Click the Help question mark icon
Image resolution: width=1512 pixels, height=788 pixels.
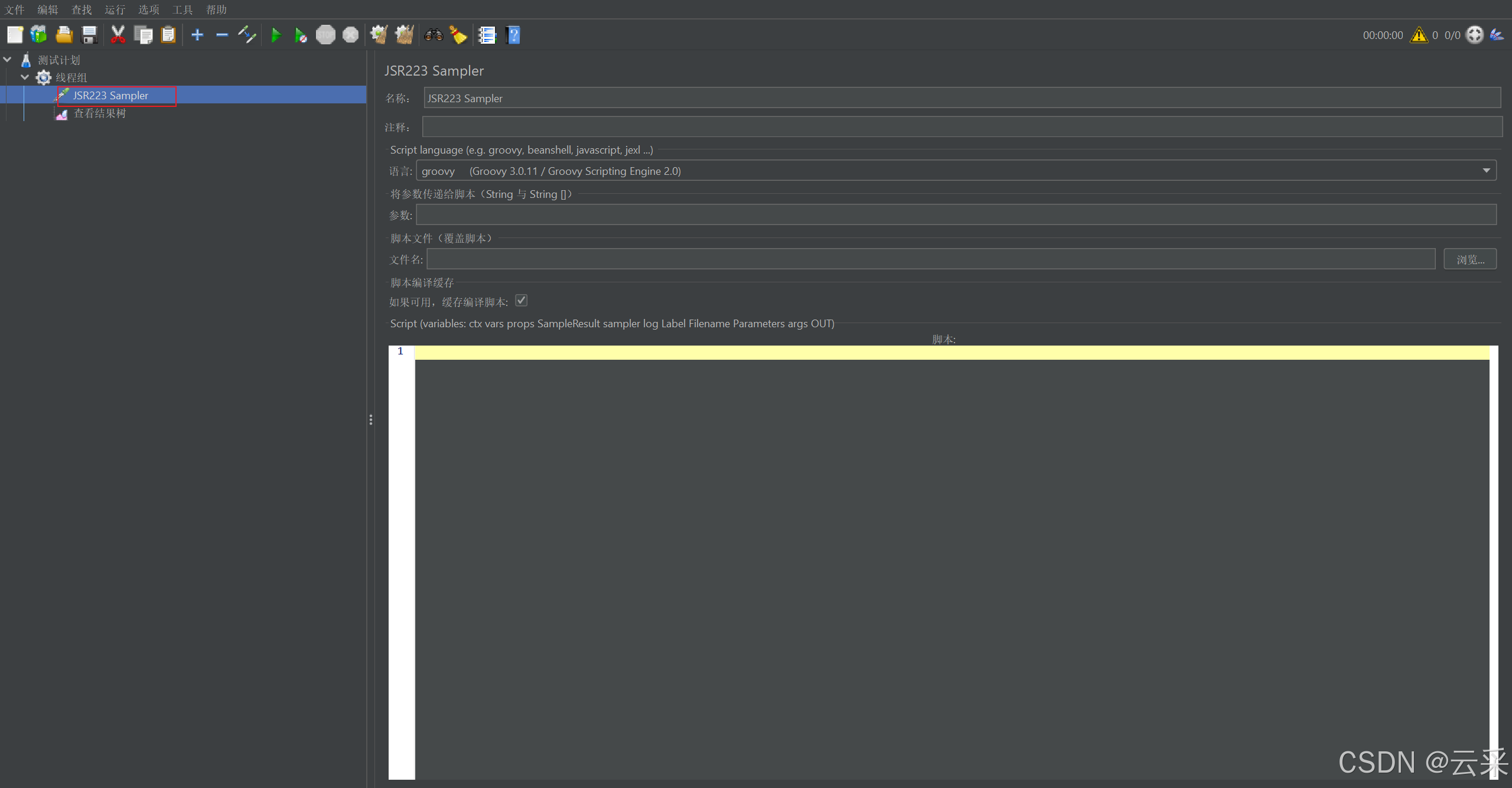(513, 35)
